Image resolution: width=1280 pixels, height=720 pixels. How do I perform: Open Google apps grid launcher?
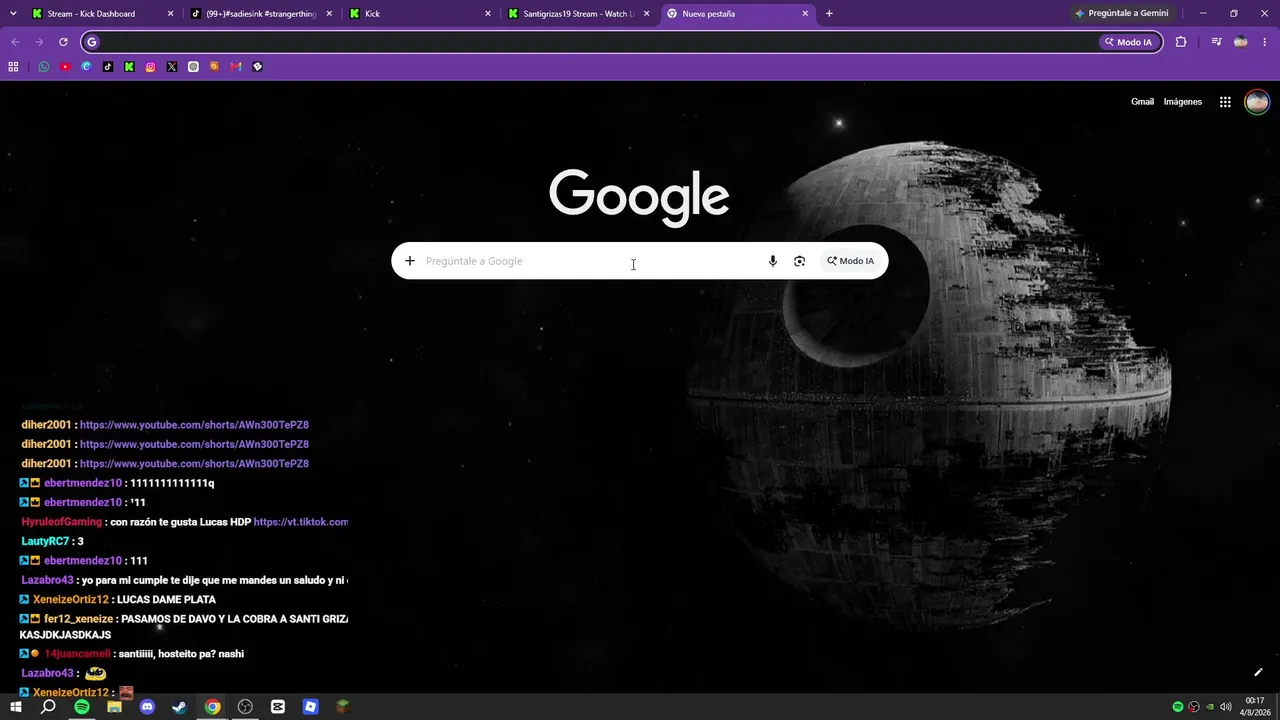click(x=1225, y=102)
